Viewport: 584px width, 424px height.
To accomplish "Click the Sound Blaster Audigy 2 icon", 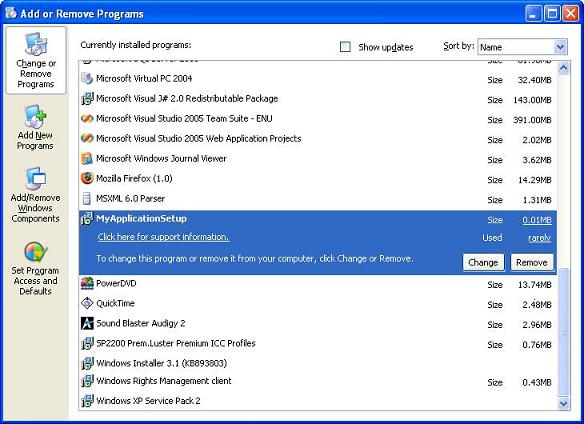I will point(87,323).
